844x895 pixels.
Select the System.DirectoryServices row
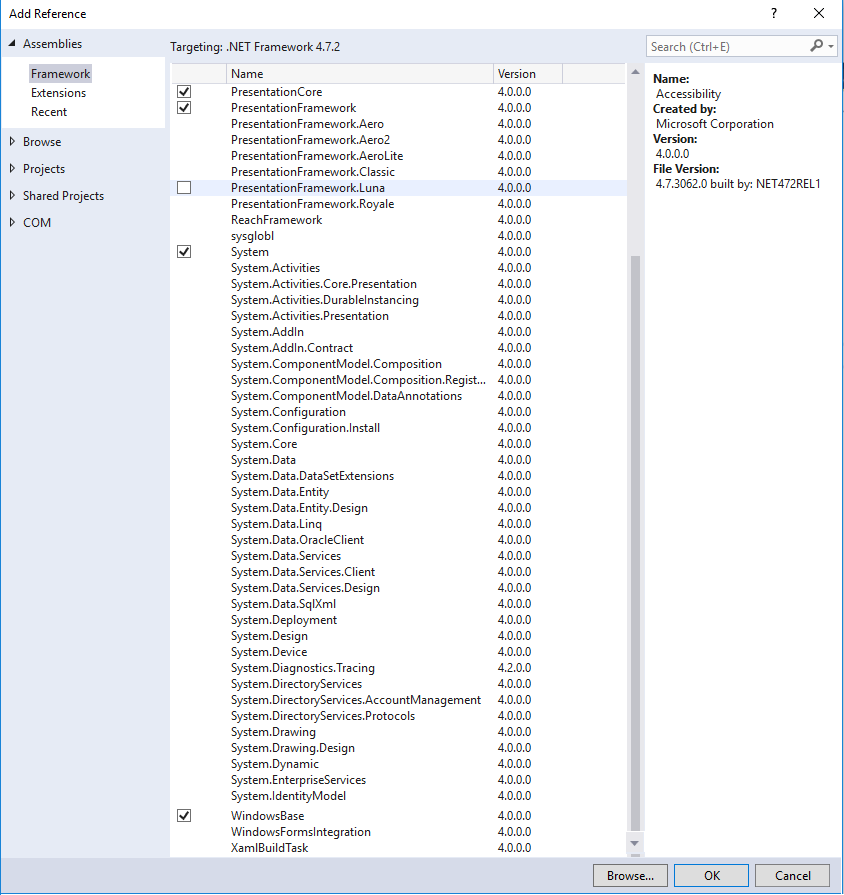[x=398, y=683]
